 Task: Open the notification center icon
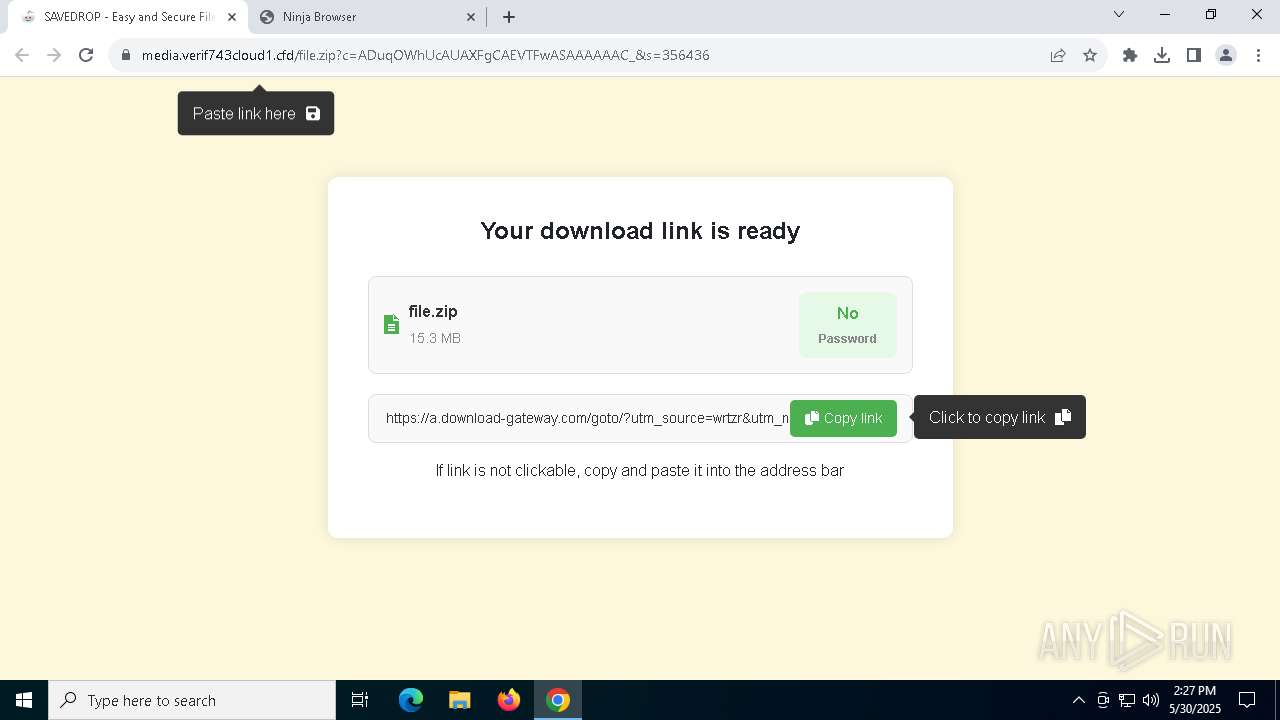(1247, 700)
